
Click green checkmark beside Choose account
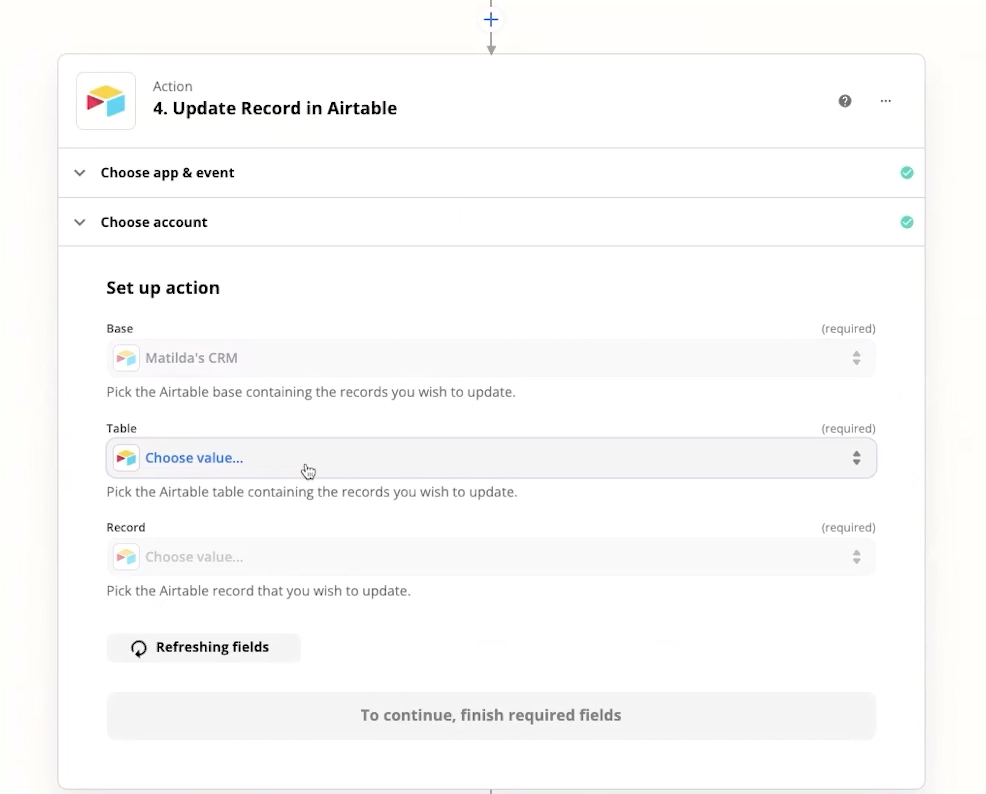(906, 222)
